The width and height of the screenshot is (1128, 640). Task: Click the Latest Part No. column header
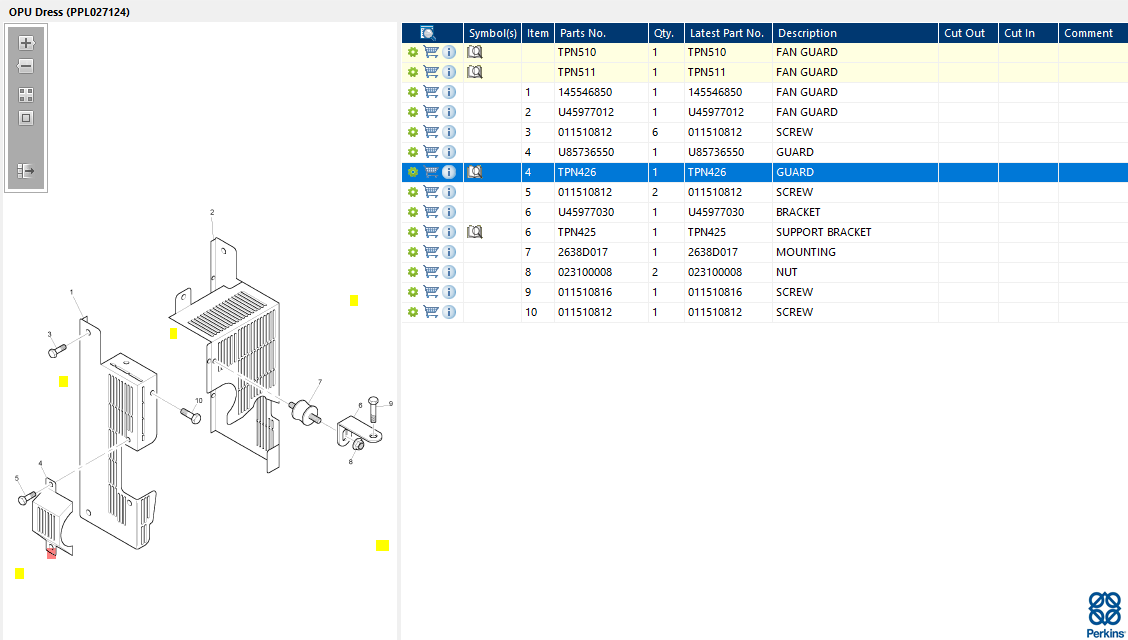(729, 33)
